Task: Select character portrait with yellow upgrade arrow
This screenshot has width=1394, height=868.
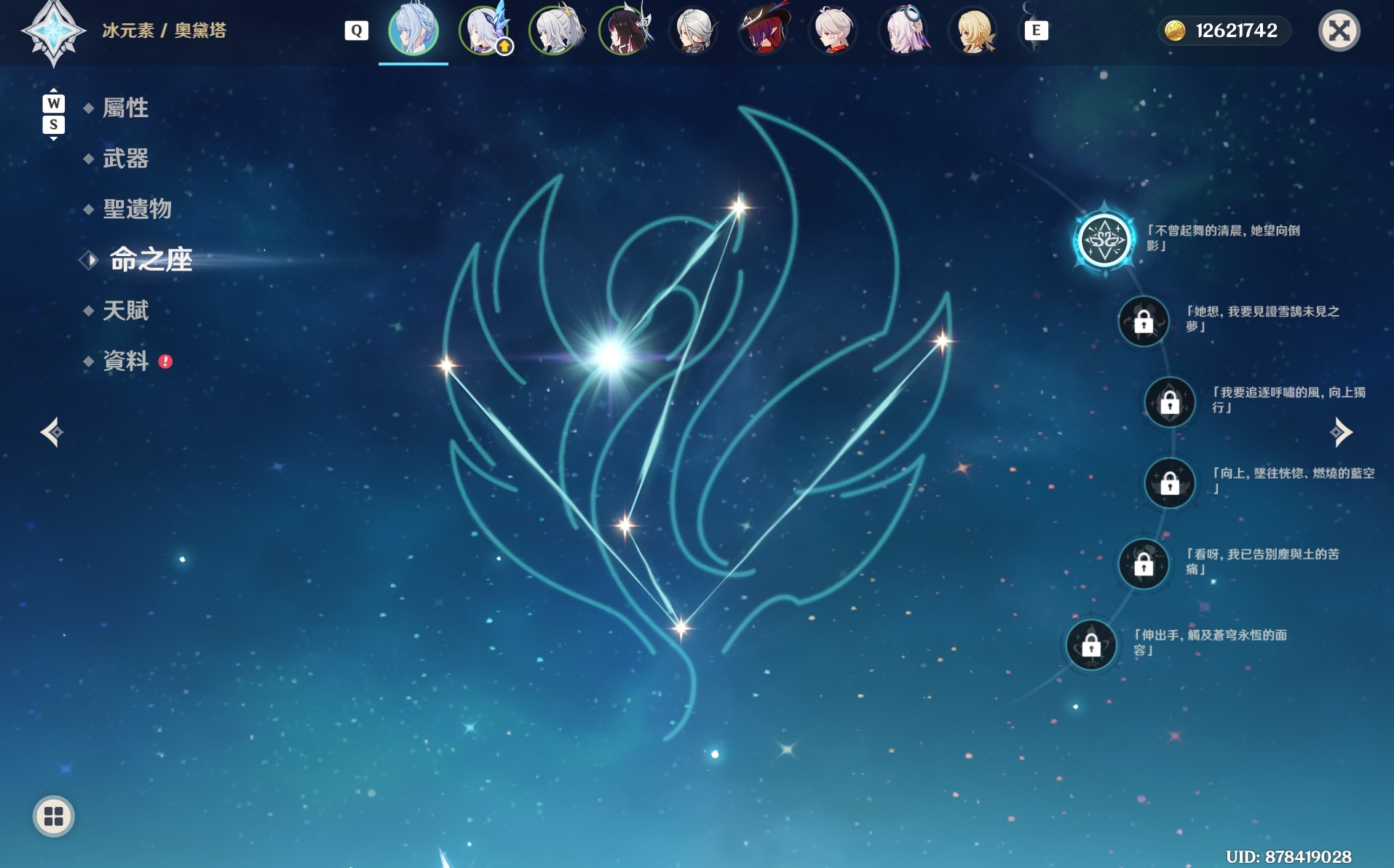Action: pyautogui.click(x=484, y=31)
